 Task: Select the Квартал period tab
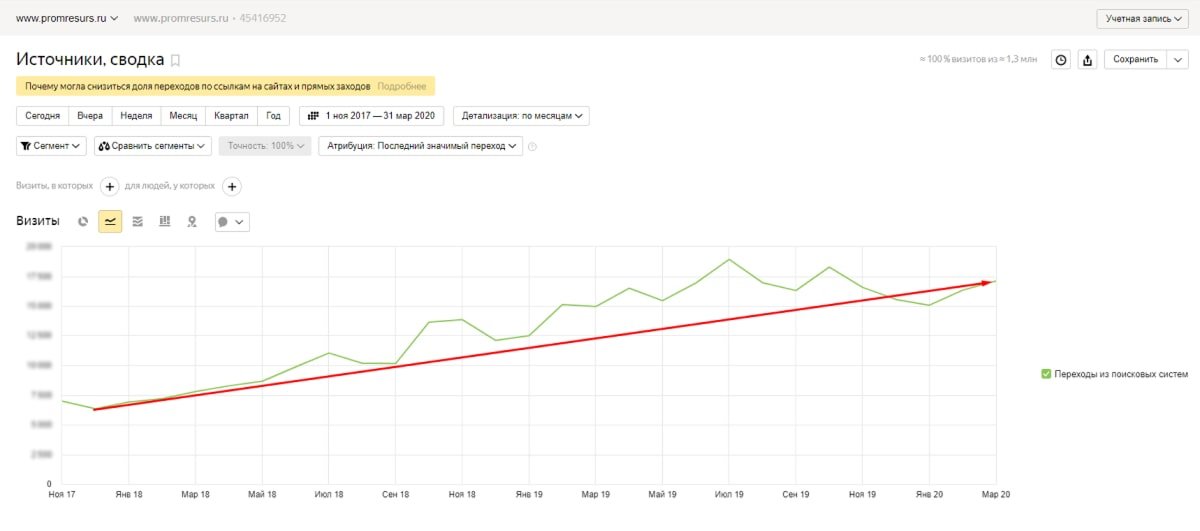pyautogui.click(x=231, y=116)
